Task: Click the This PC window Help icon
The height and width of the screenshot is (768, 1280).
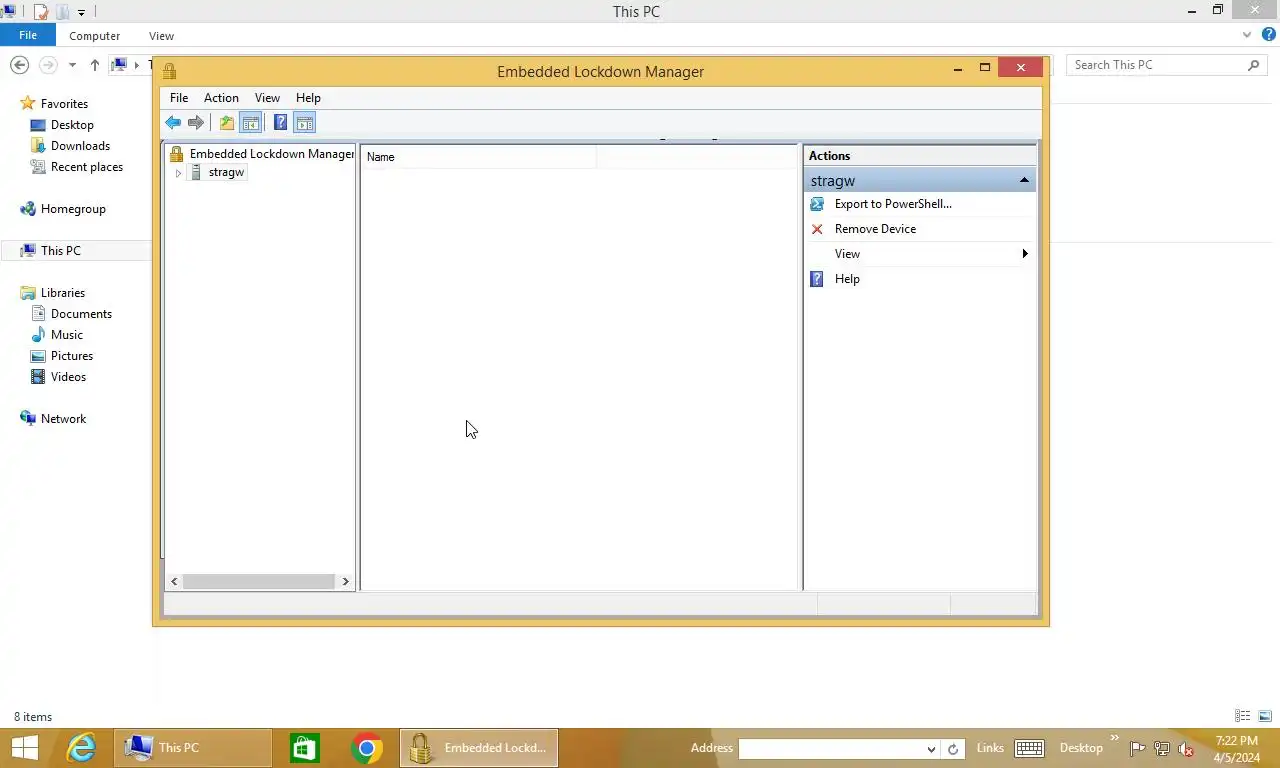Action: coord(1268,35)
